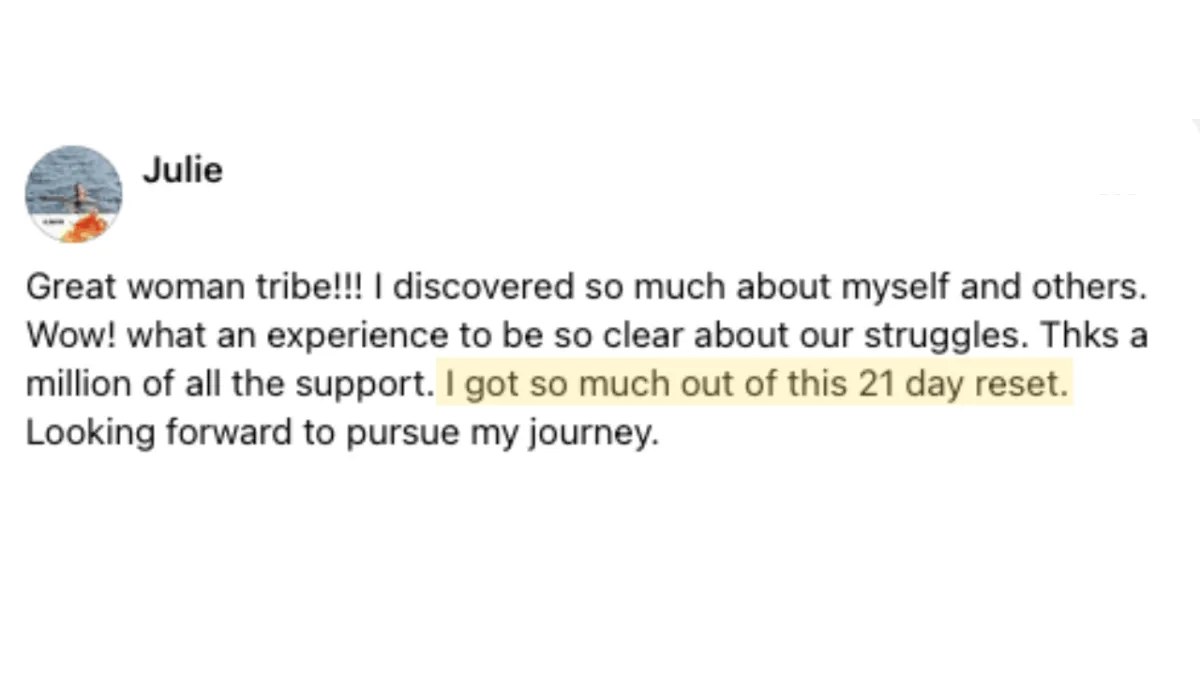Select the sentence 'I discovered so much about myself and others.'
1200x675 pixels.
click(x=761, y=289)
